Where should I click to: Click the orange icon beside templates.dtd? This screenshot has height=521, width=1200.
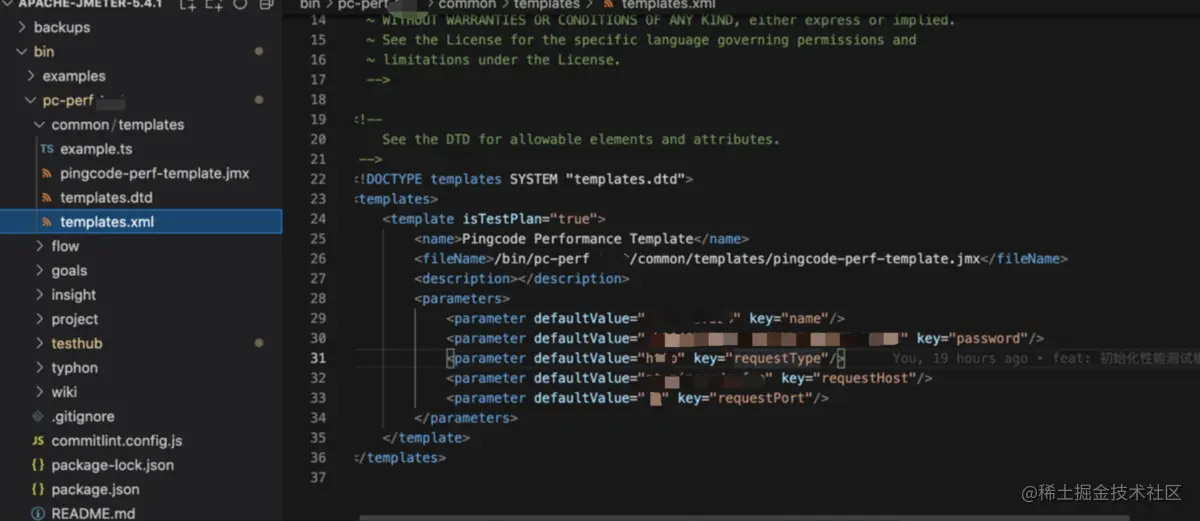coord(46,198)
